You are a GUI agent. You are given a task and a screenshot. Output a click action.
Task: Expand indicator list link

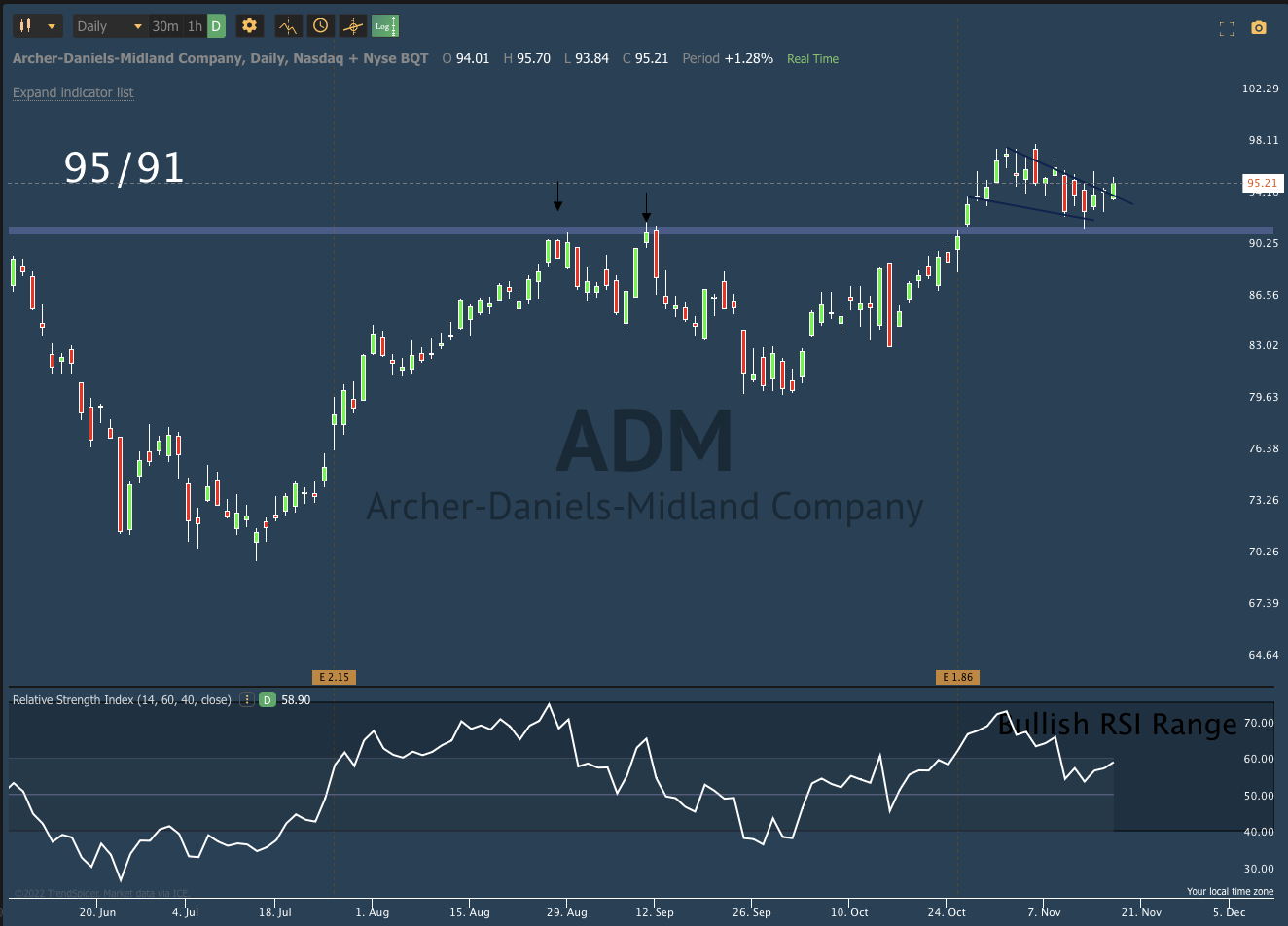pyautogui.click(x=73, y=91)
